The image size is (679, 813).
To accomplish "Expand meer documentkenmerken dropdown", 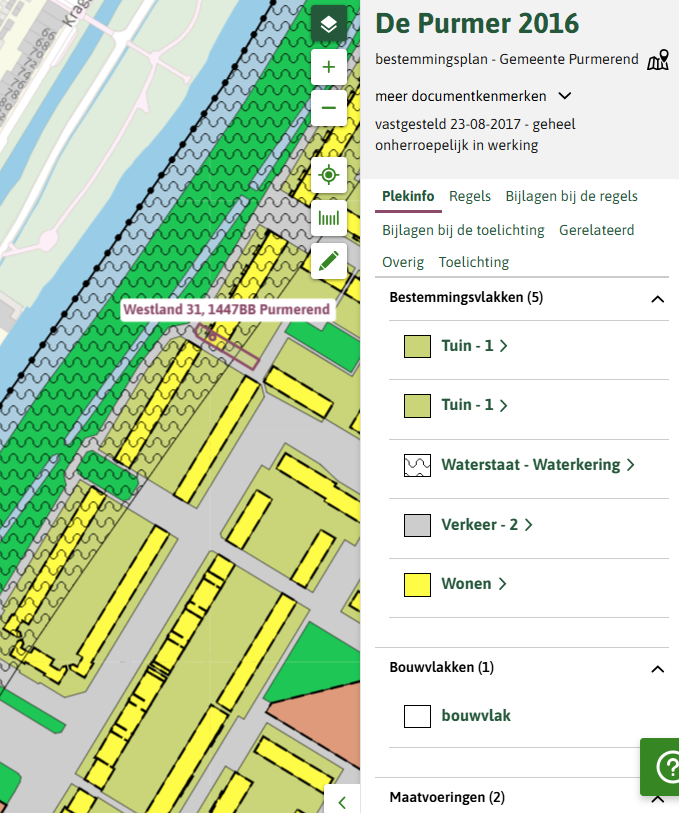I will [x=473, y=96].
